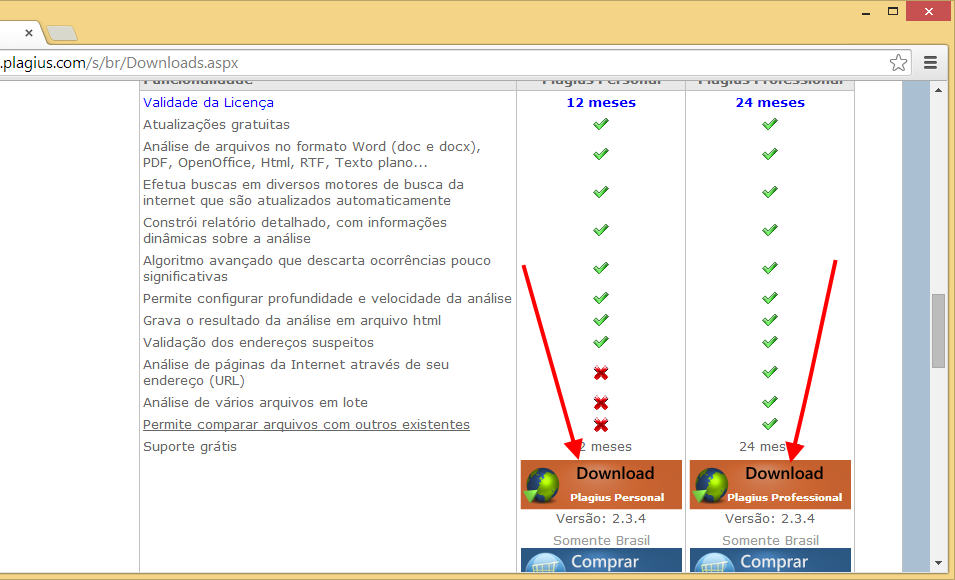Open the comparar arquivos com outros existentes link
This screenshot has width=955, height=580.
[x=304, y=424]
